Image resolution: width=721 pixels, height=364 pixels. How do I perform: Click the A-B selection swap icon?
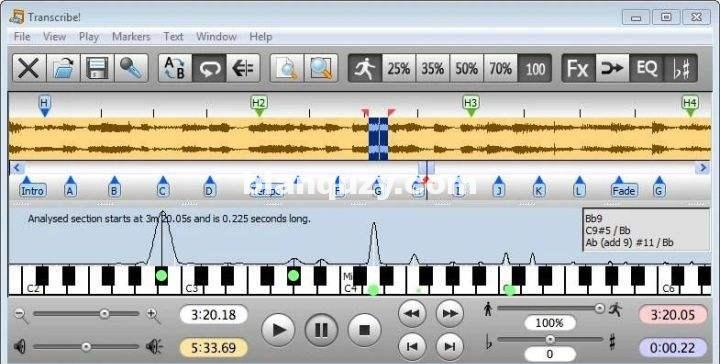(175, 68)
